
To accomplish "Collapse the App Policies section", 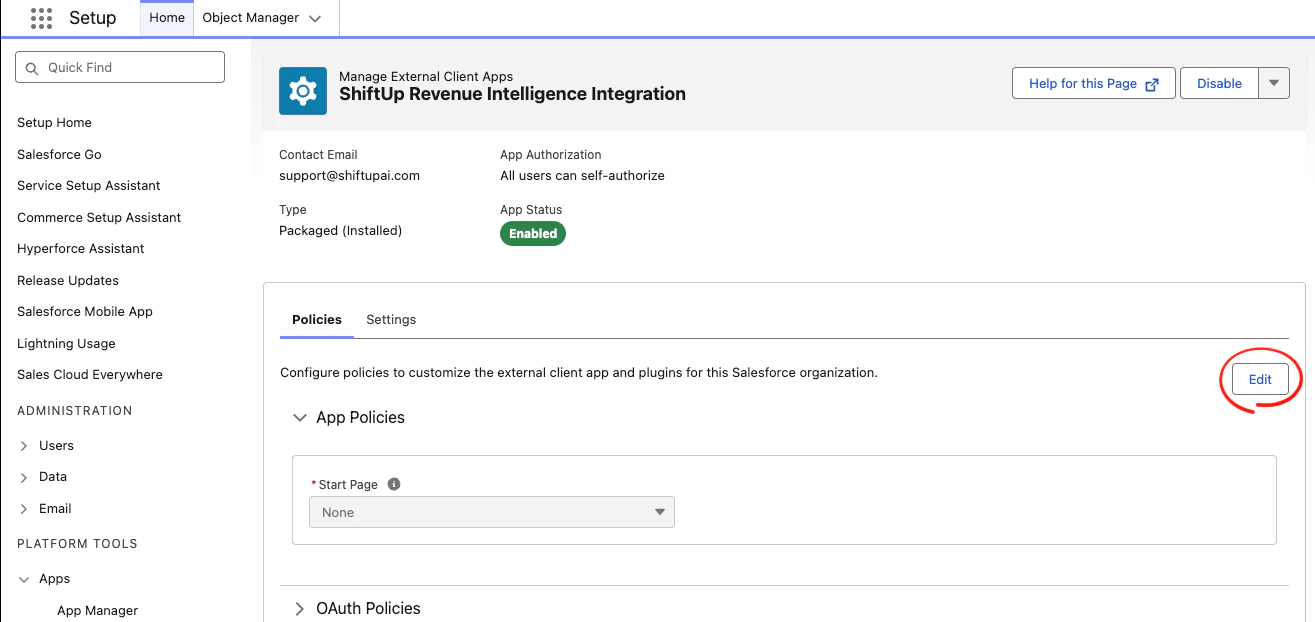I will click(299, 418).
